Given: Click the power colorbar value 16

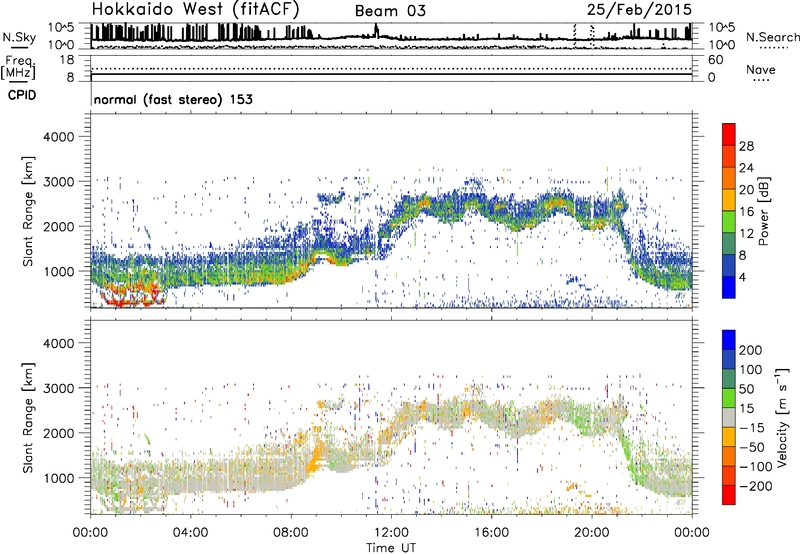Looking at the screenshot, I should tap(746, 212).
